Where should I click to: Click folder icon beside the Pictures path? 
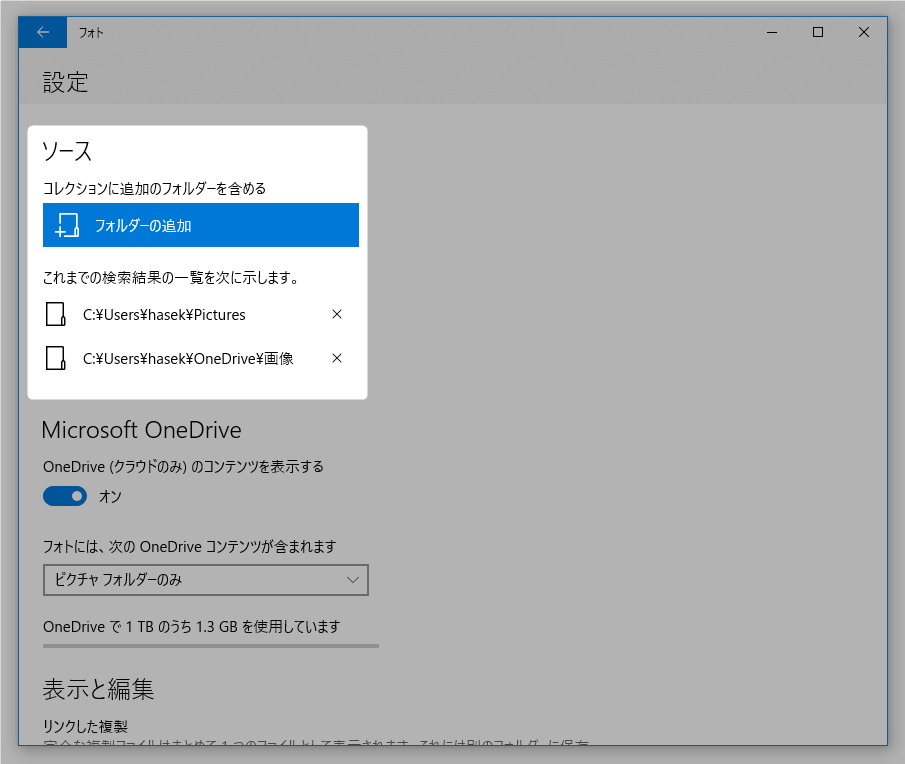pos(56,314)
